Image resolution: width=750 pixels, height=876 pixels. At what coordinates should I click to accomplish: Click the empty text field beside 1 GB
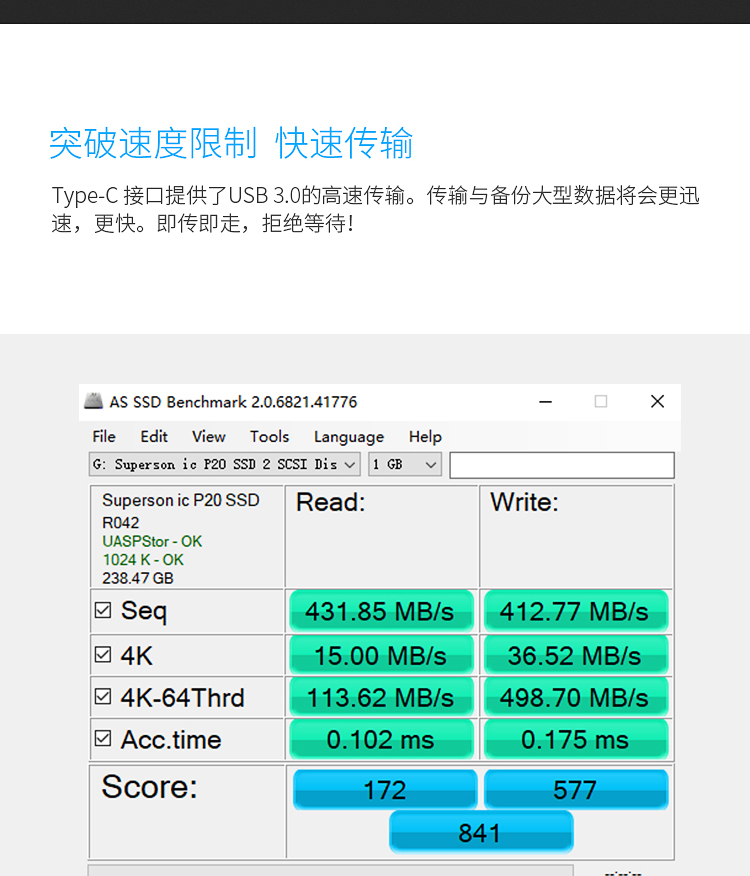pyautogui.click(x=562, y=465)
